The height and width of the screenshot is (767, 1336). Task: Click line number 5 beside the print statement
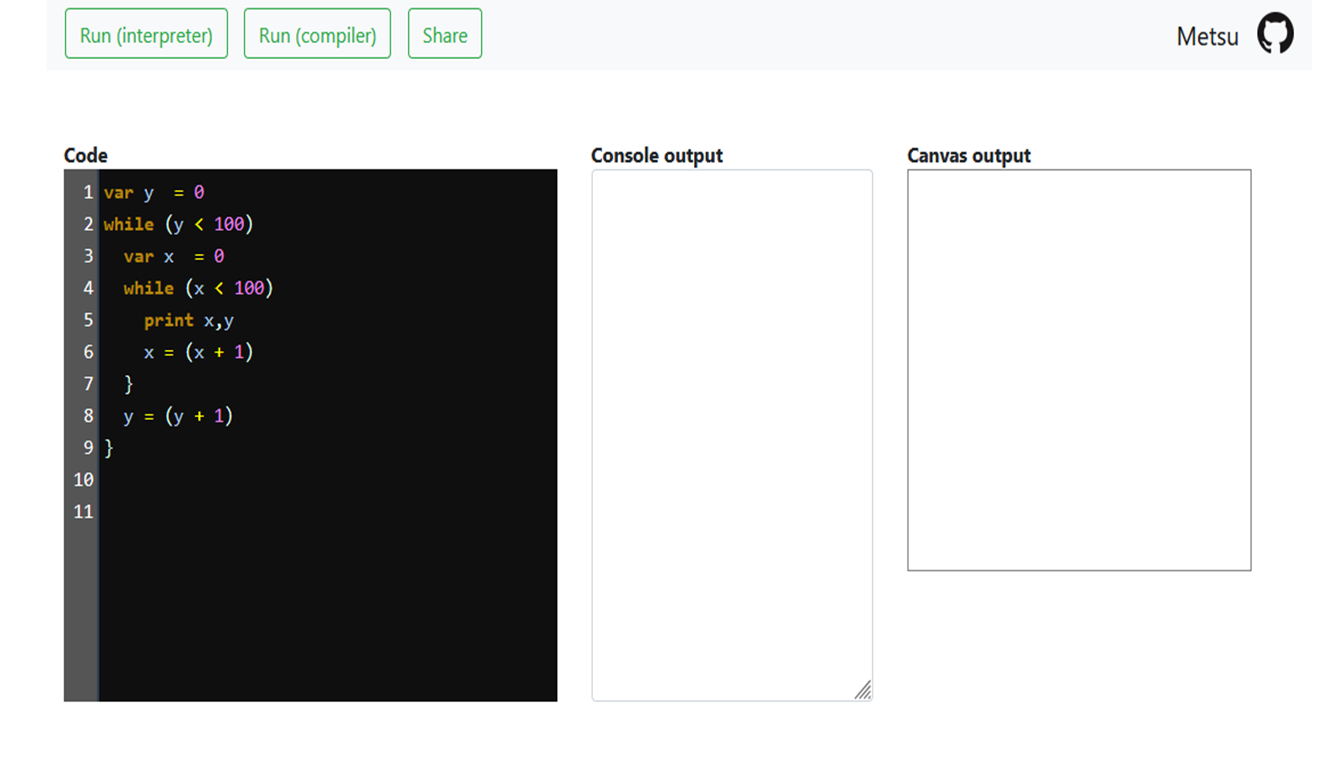[87, 320]
